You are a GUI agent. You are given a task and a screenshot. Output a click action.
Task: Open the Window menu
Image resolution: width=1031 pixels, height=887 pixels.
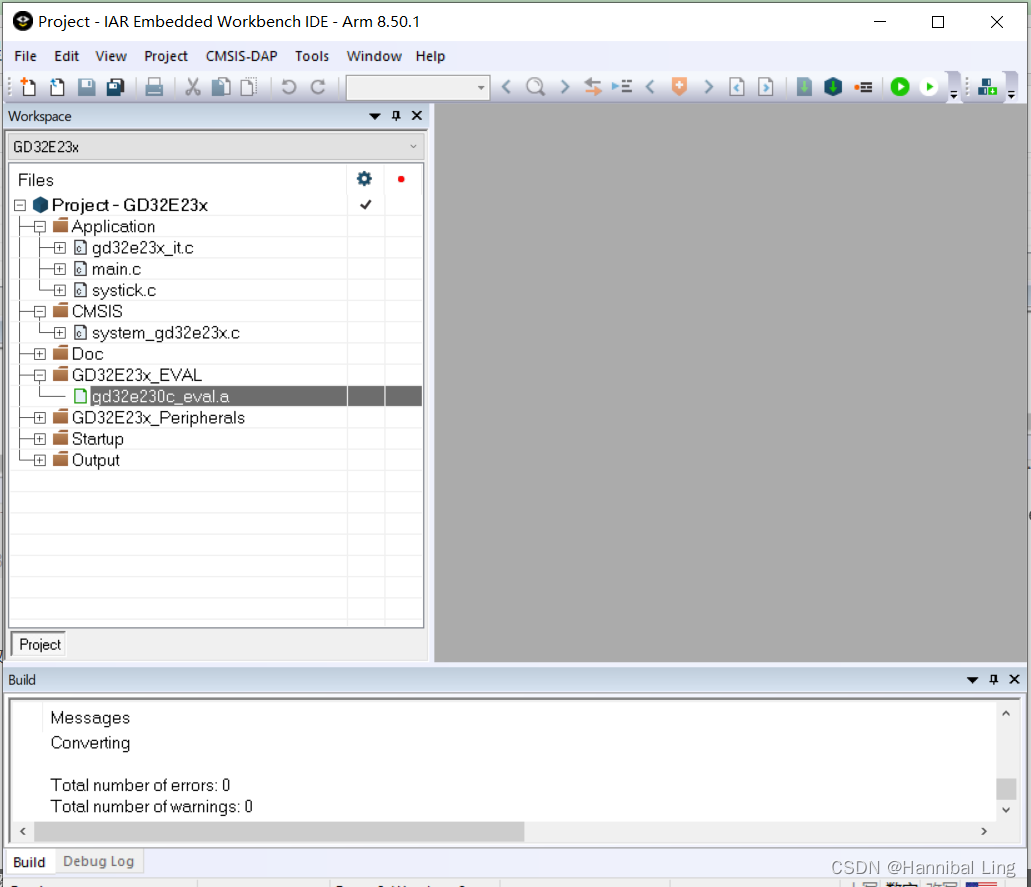374,56
